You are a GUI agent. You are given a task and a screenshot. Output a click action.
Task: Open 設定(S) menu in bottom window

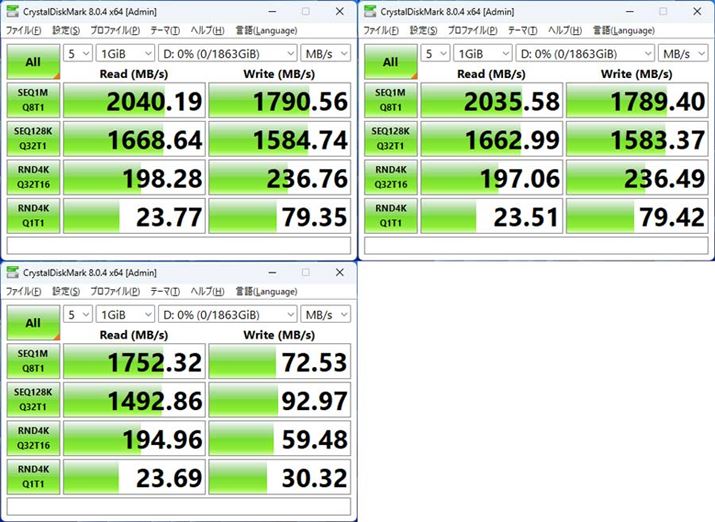[66, 291]
